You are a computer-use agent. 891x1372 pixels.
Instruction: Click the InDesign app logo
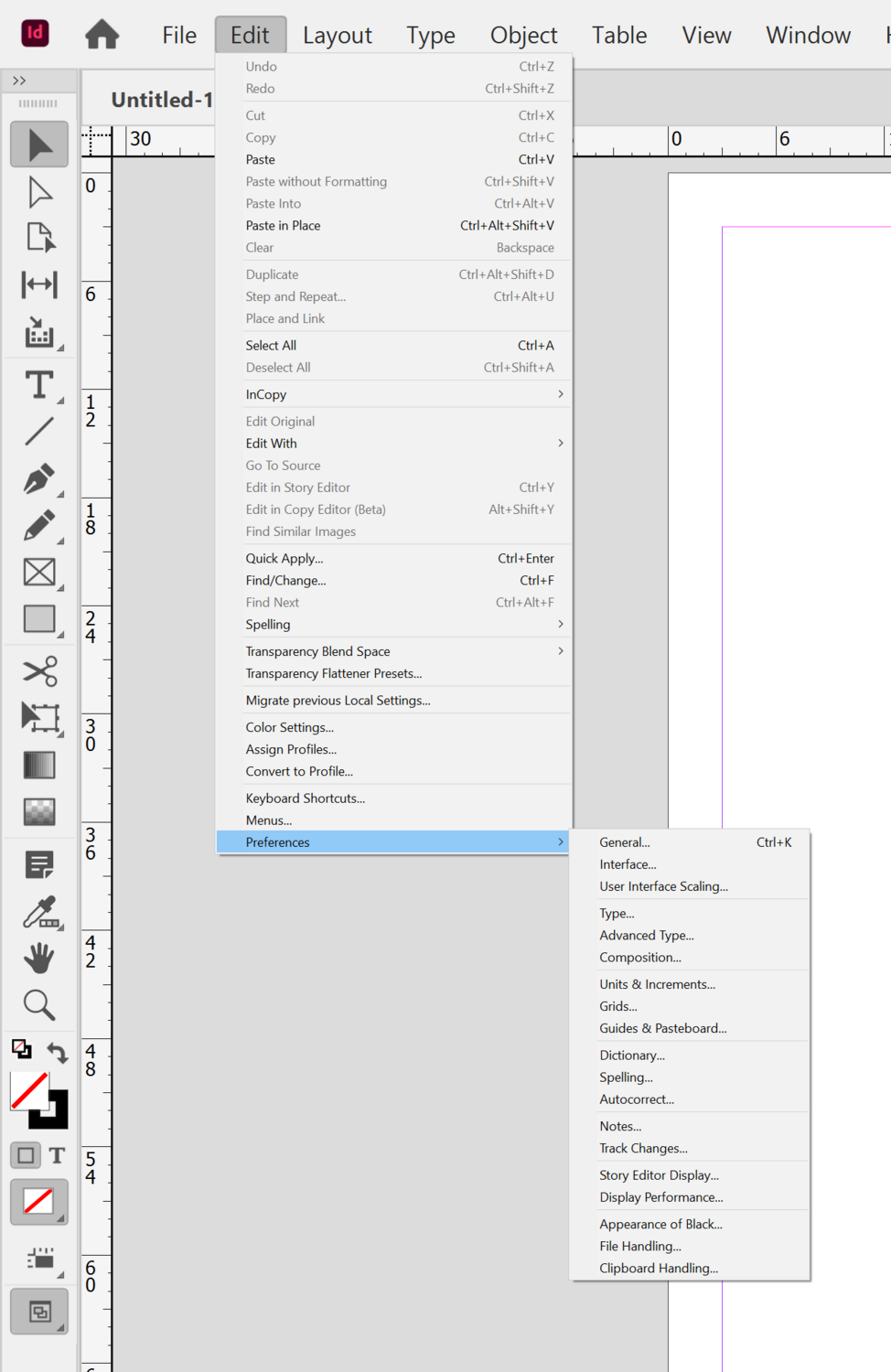click(35, 33)
